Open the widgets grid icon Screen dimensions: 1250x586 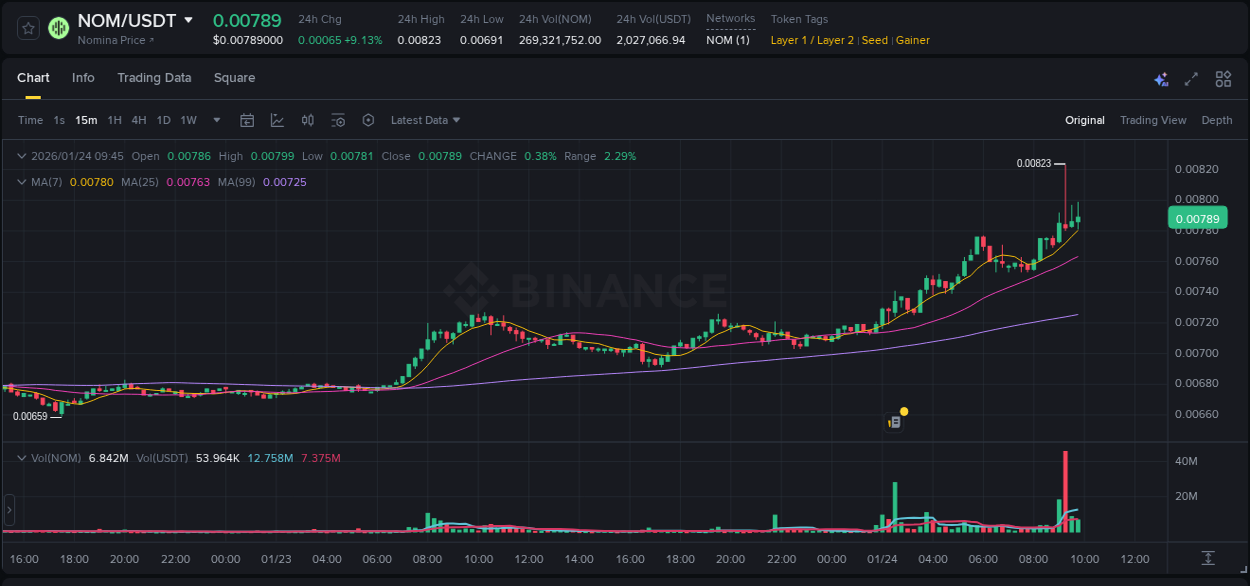(1223, 77)
